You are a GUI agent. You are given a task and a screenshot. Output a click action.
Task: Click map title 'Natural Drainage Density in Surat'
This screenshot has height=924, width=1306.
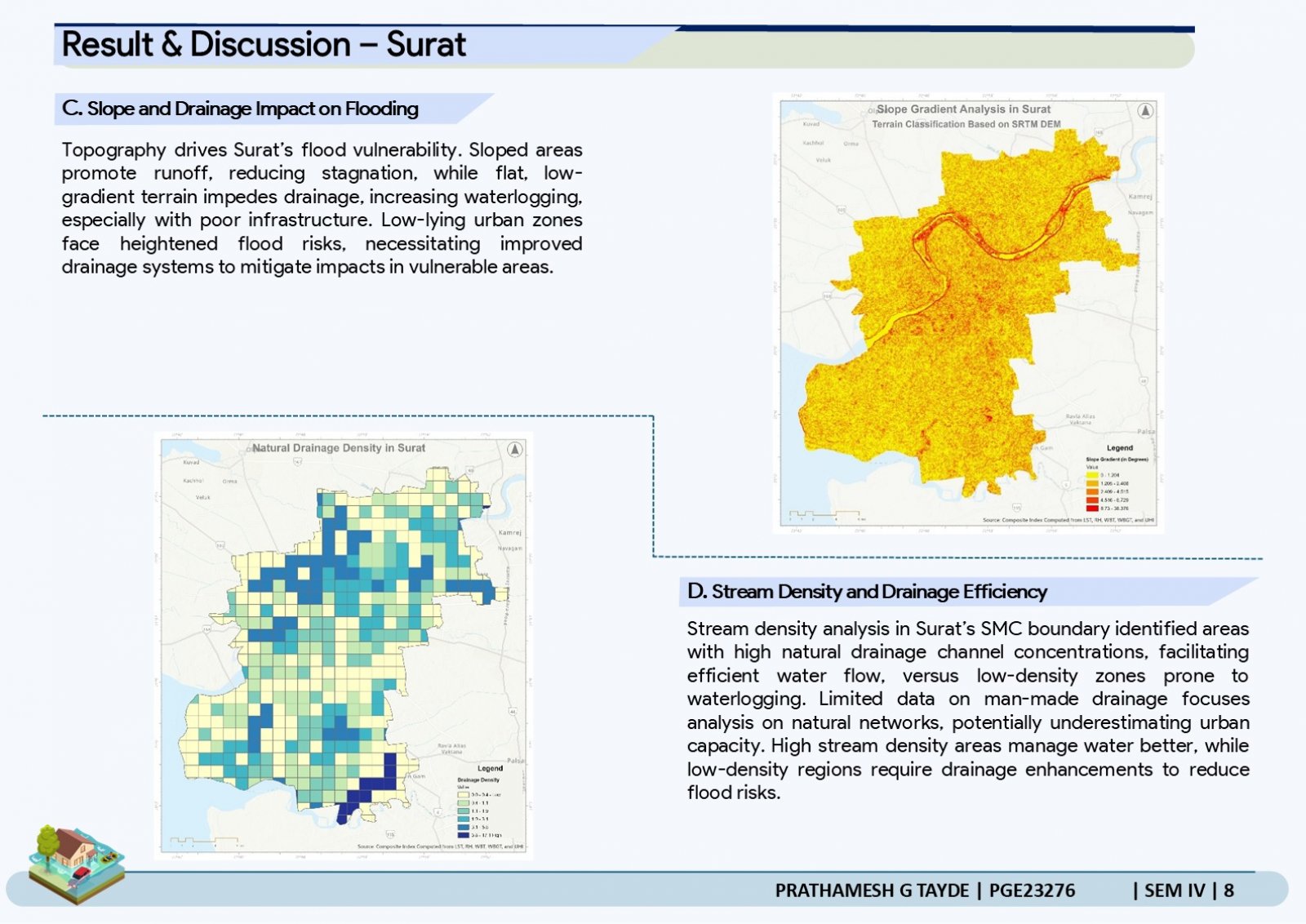[339, 448]
